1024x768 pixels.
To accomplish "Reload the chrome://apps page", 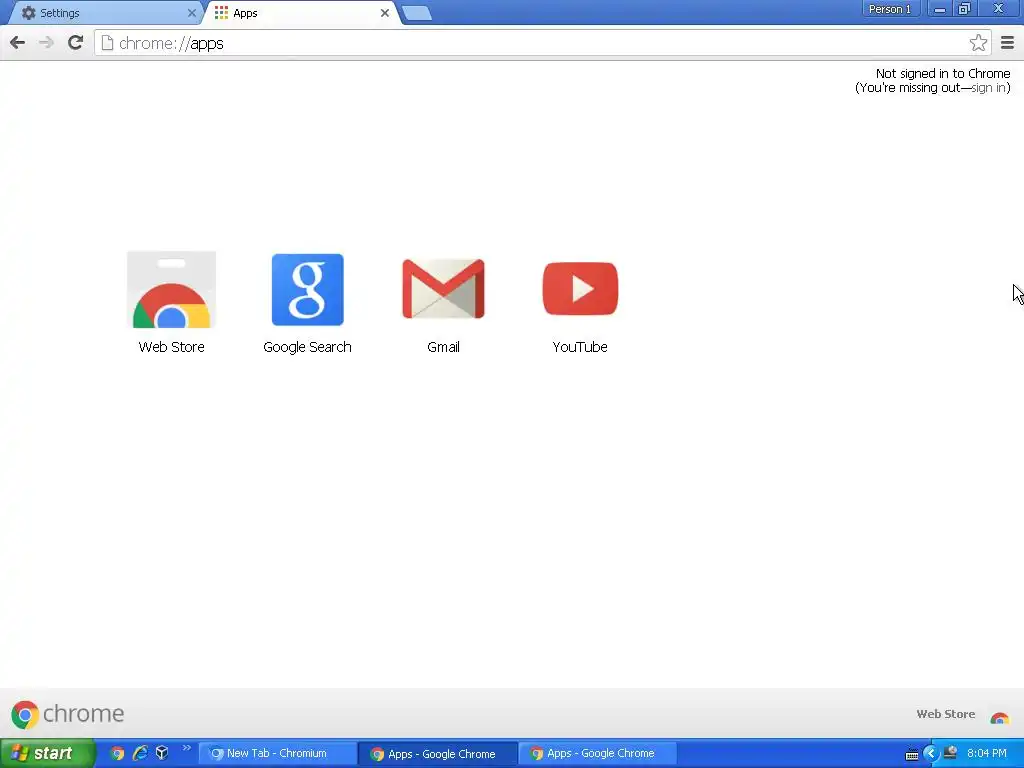I will [x=75, y=43].
